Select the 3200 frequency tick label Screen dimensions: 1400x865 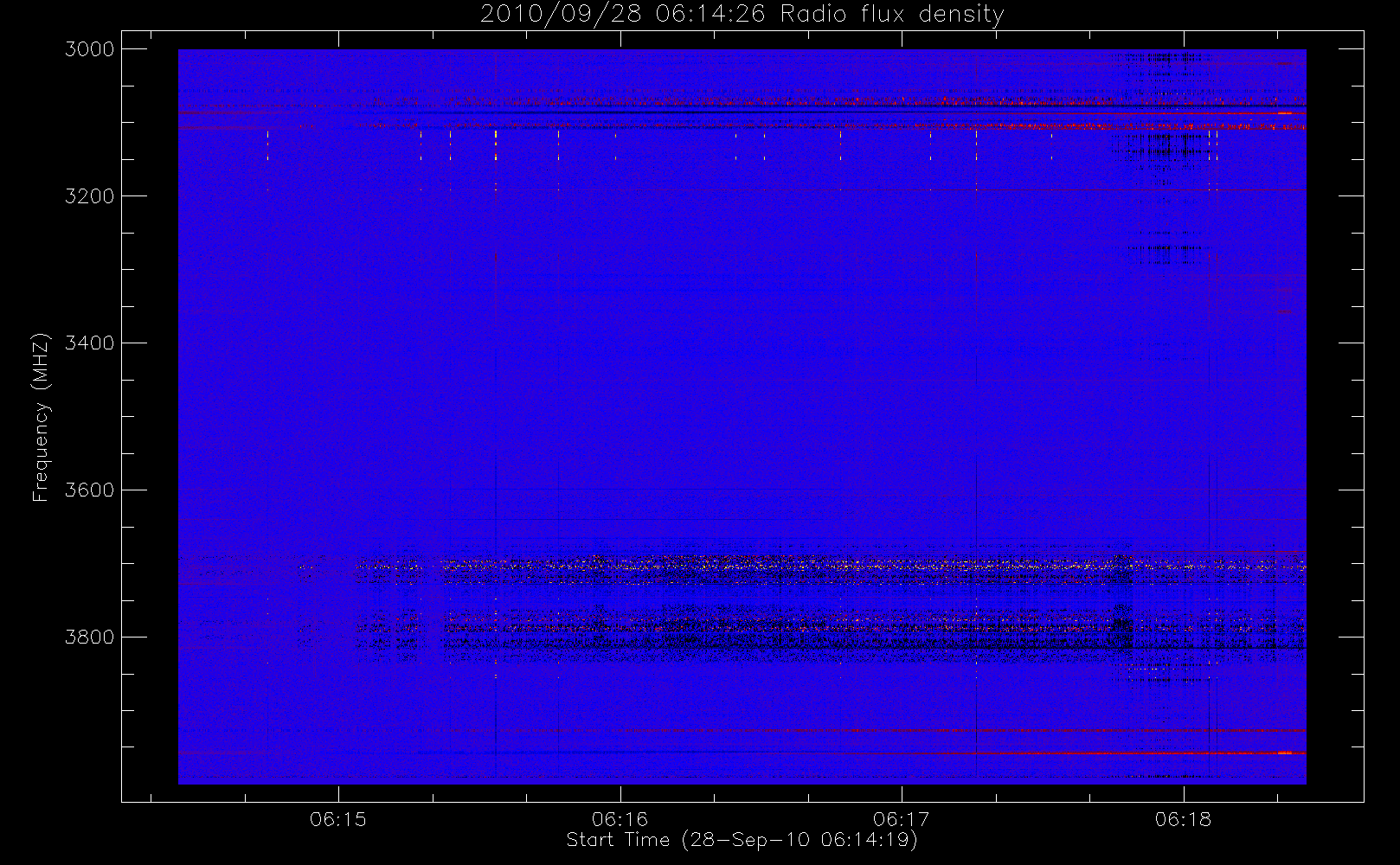[90, 196]
